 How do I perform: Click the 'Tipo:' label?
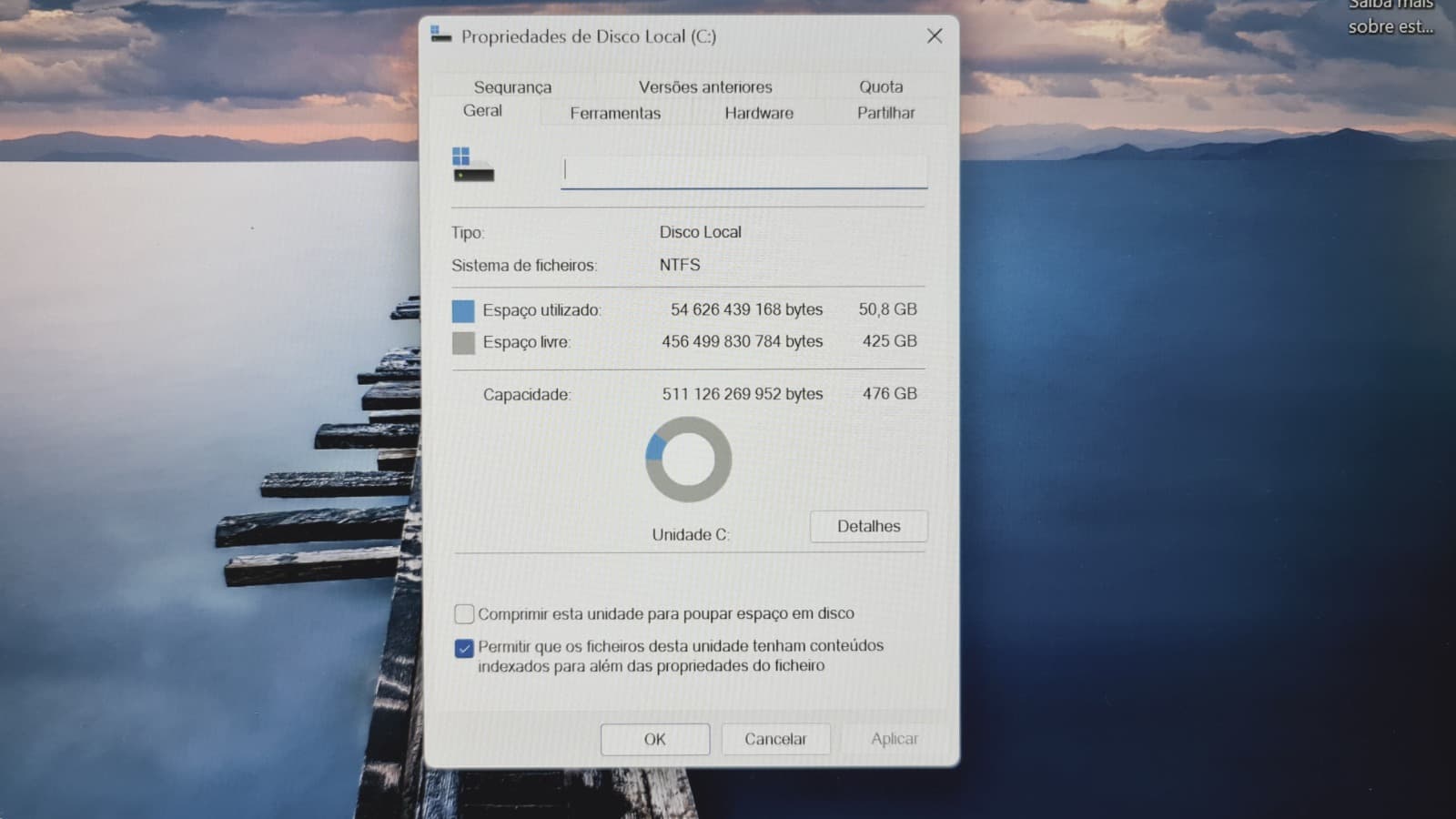468,233
